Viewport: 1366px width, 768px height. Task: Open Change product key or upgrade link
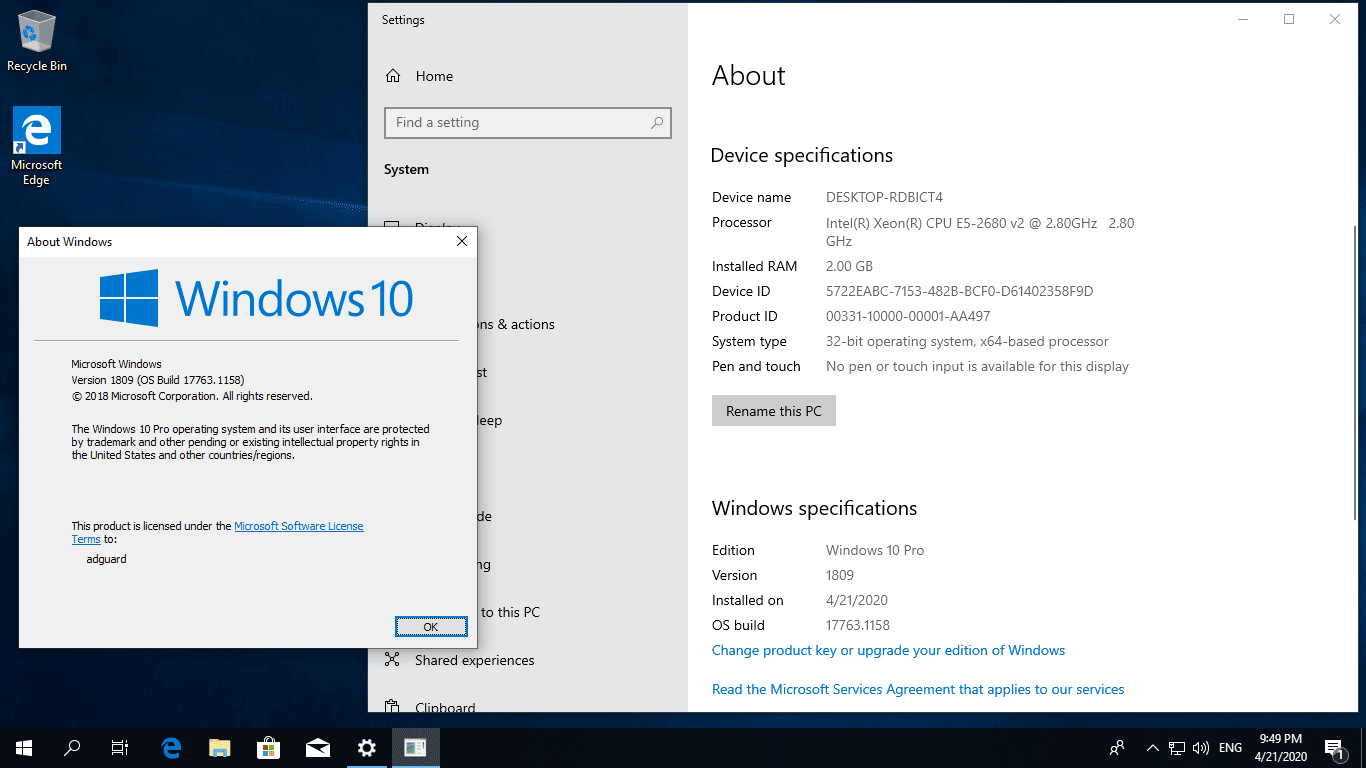tap(888, 650)
